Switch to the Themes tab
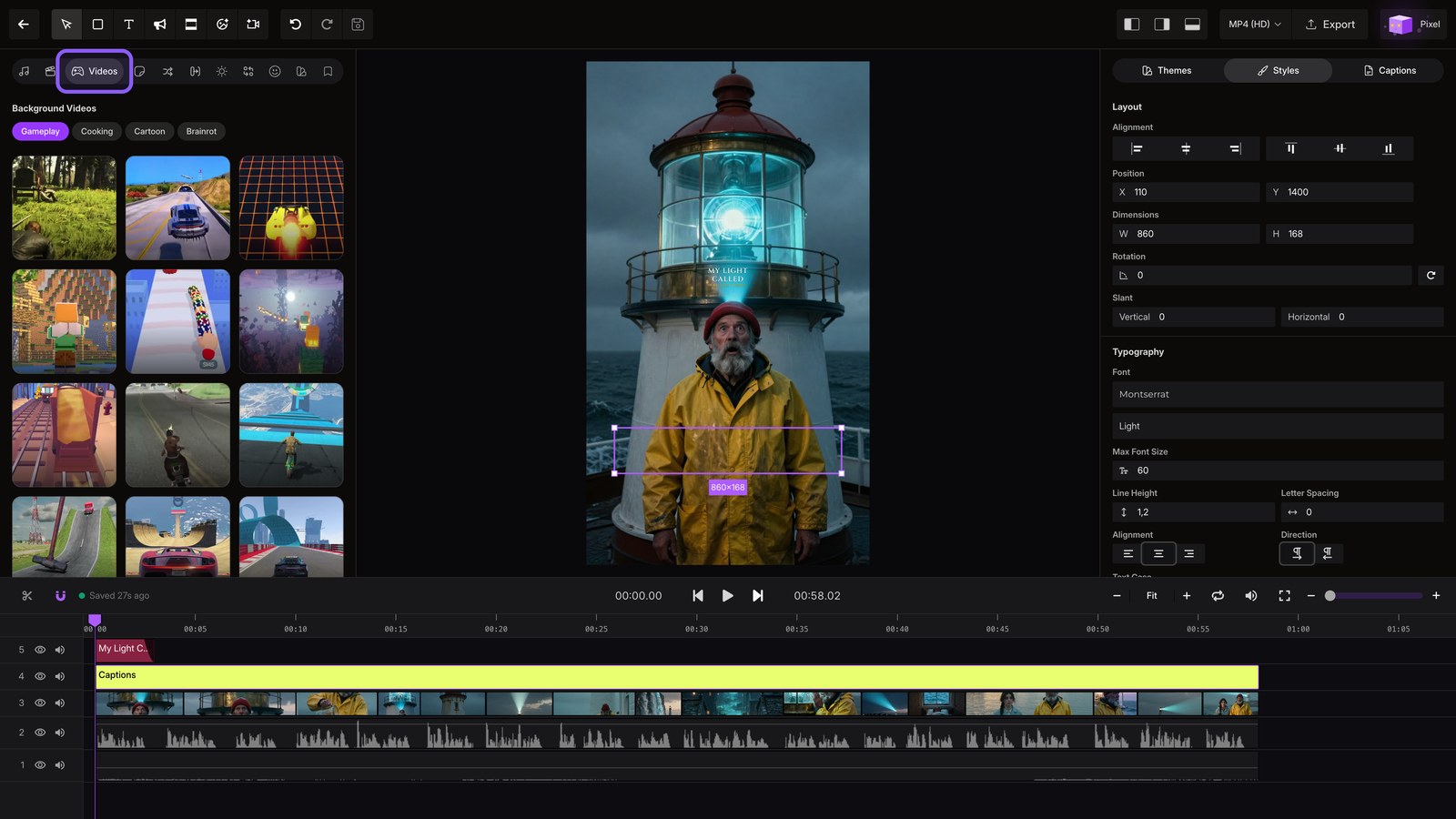Image resolution: width=1456 pixels, height=819 pixels. (x=1168, y=70)
